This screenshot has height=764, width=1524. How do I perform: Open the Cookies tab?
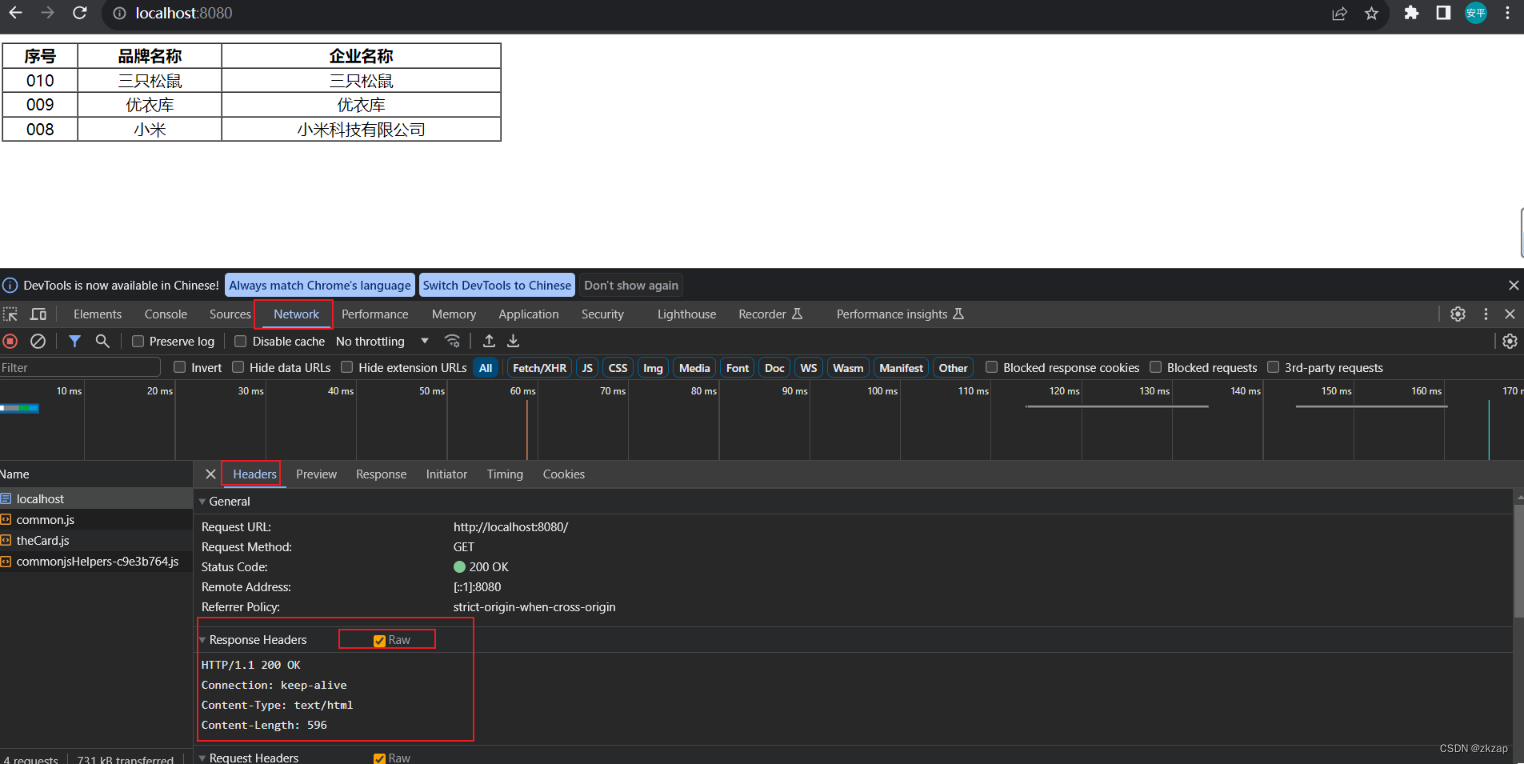(564, 474)
